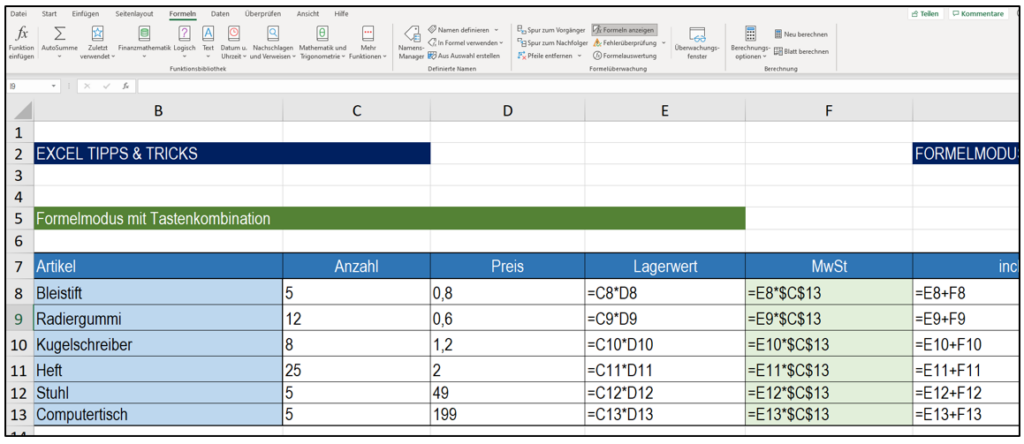This screenshot has width=1024, height=444.
Task: Open the Hilfe tab
Action: pos(341,13)
